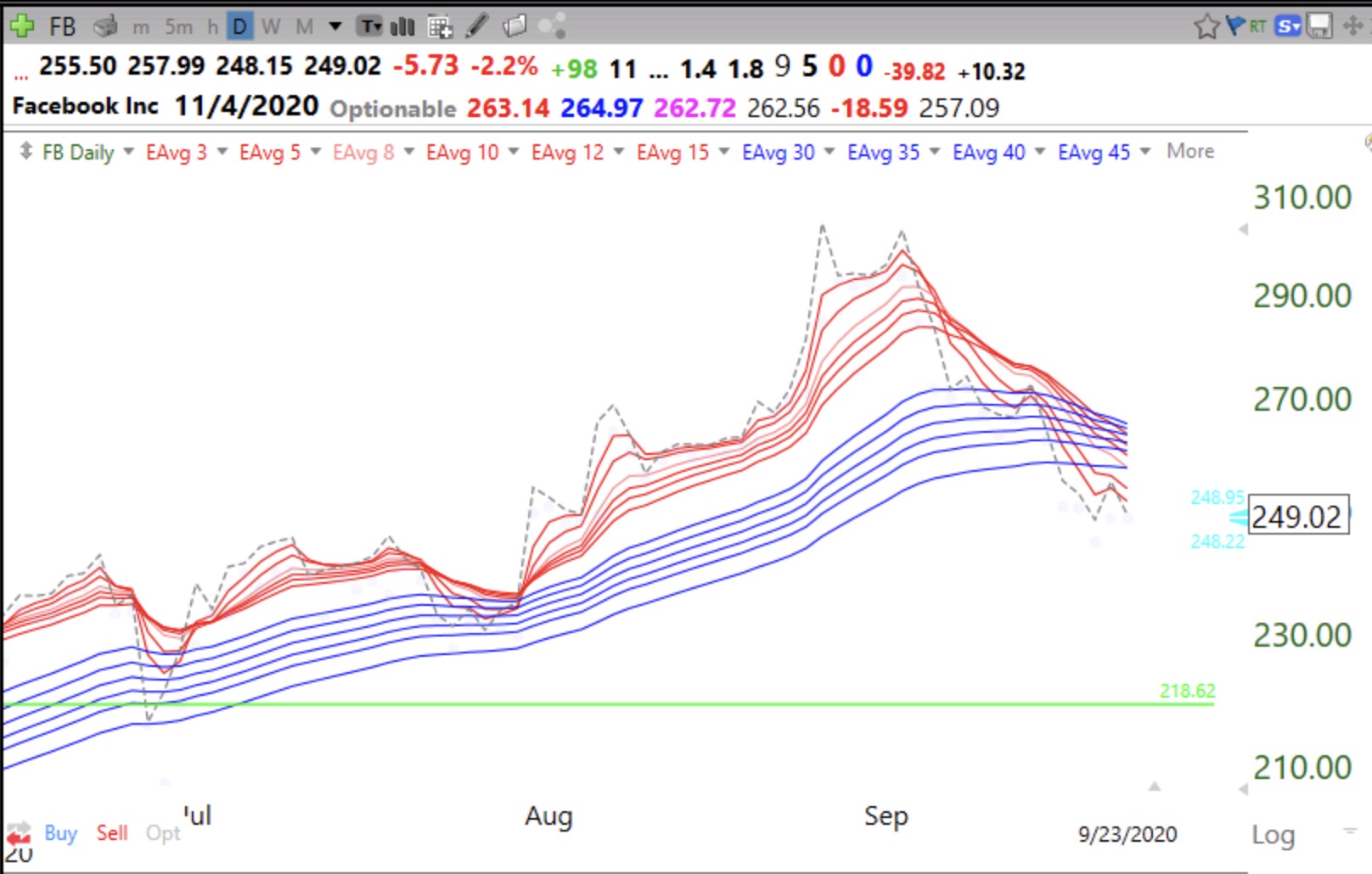Click the EAvg 8 indicator label
The height and width of the screenshot is (874, 1372).
(x=363, y=152)
